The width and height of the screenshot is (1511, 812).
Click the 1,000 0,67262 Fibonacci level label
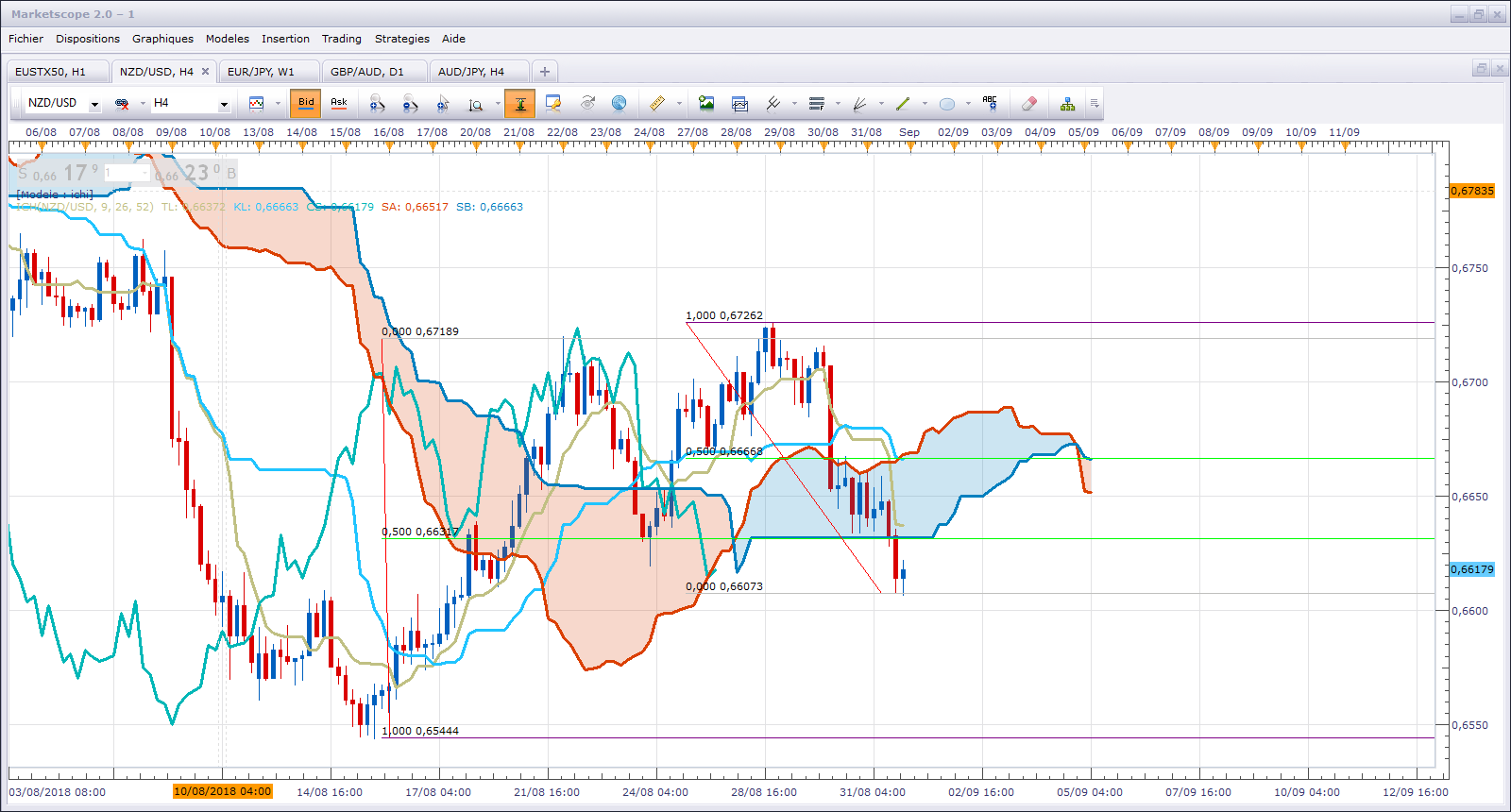pos(724,315)
